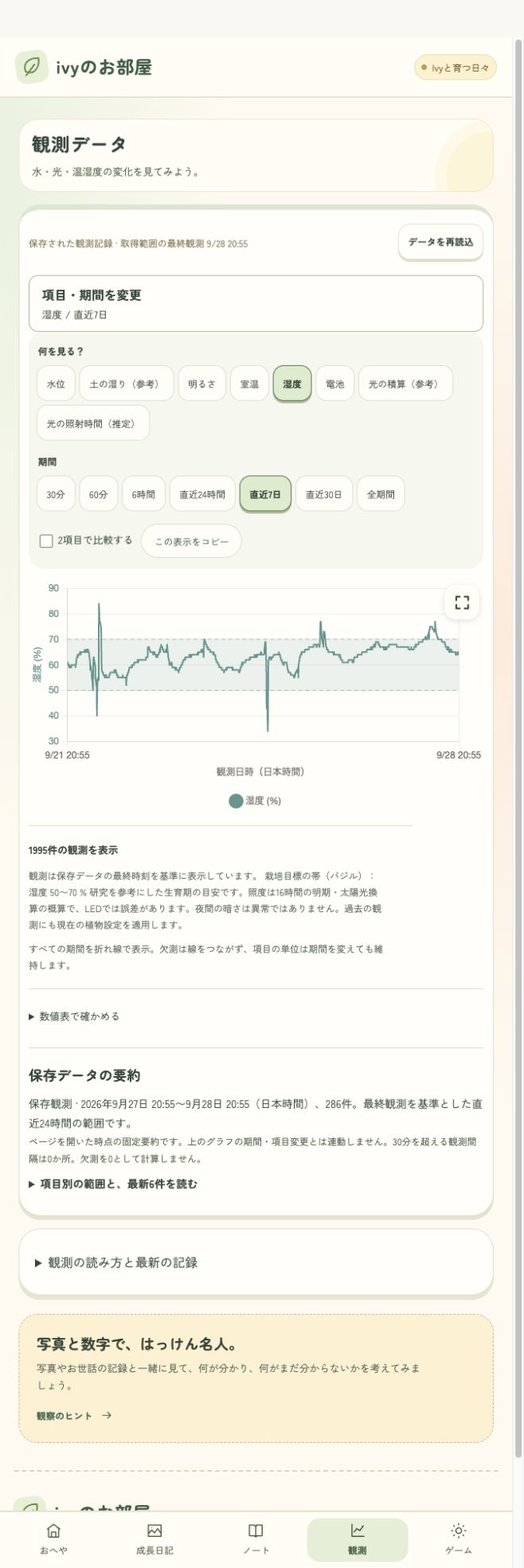Choose the 全期間 period

[x=381, y=494]
